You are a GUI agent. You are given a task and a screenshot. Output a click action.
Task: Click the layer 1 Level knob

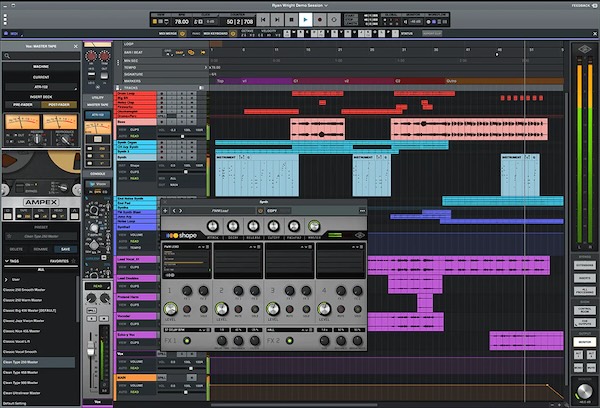[170, 308]
